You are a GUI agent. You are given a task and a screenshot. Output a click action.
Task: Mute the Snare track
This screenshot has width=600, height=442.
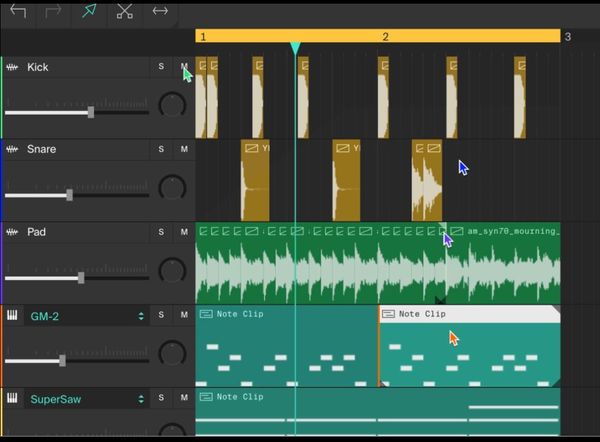(184, 149)
